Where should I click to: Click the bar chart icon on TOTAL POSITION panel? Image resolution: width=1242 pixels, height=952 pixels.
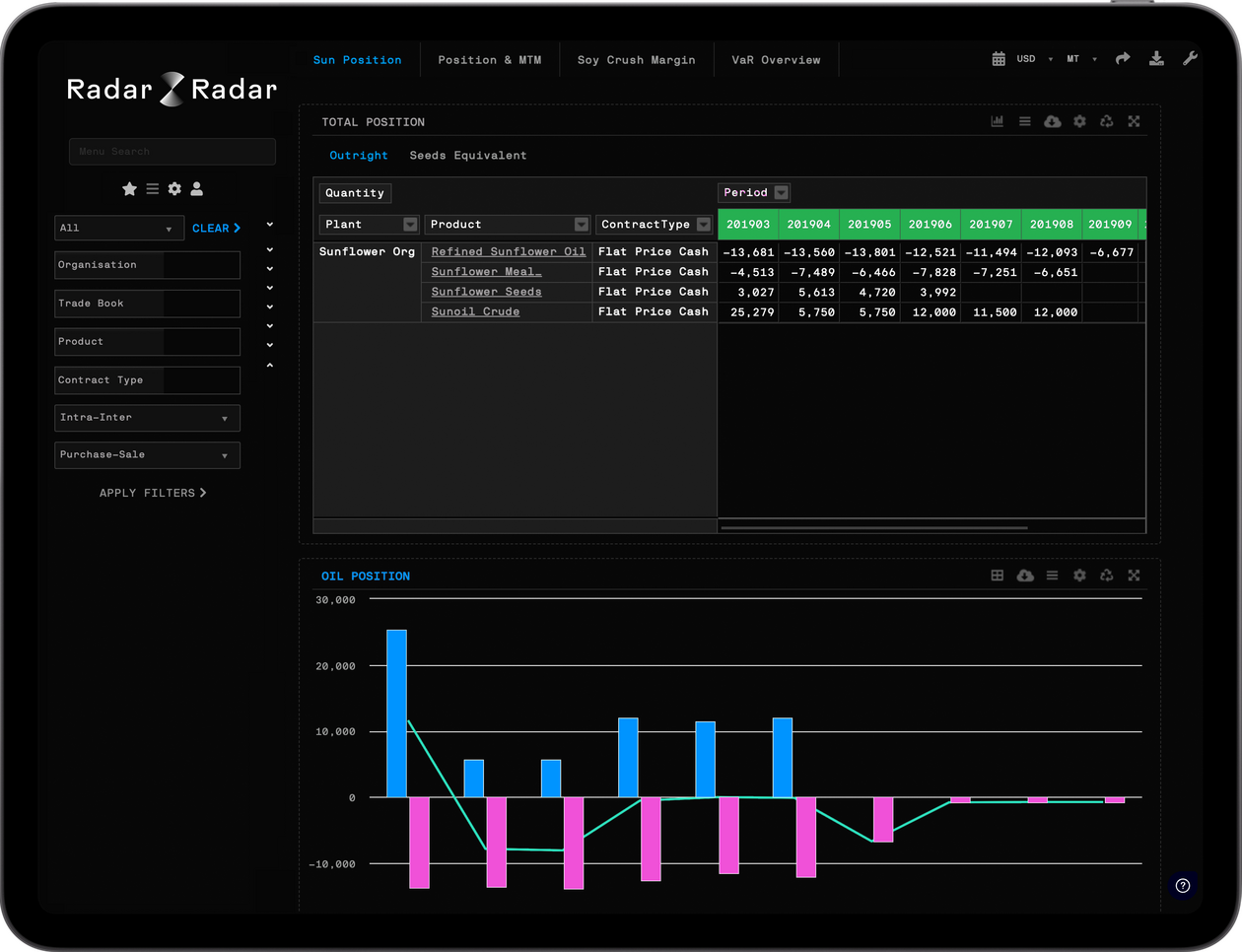[x=997, y=120]
